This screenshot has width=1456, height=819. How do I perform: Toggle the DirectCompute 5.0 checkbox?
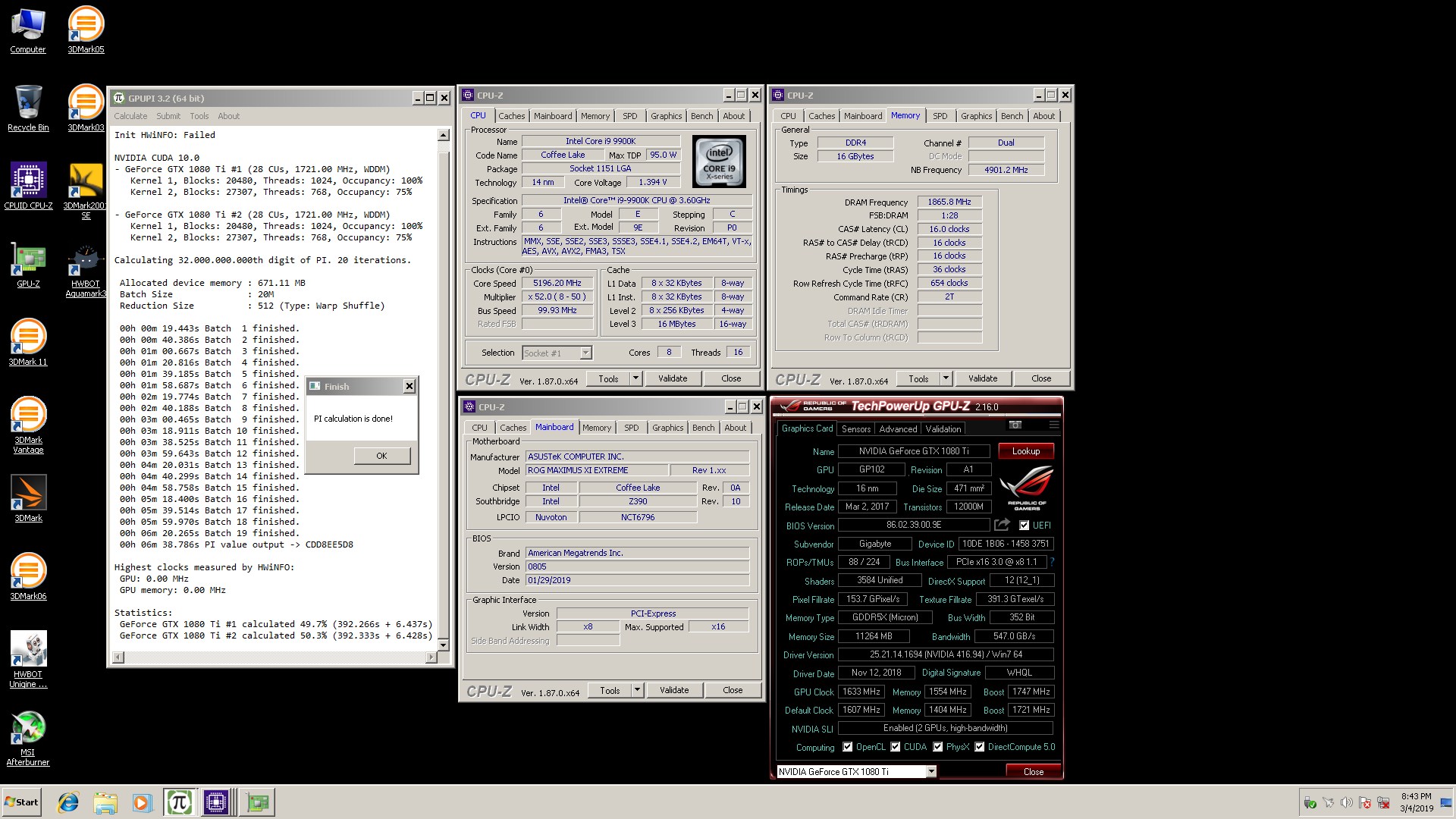(979, 747)
